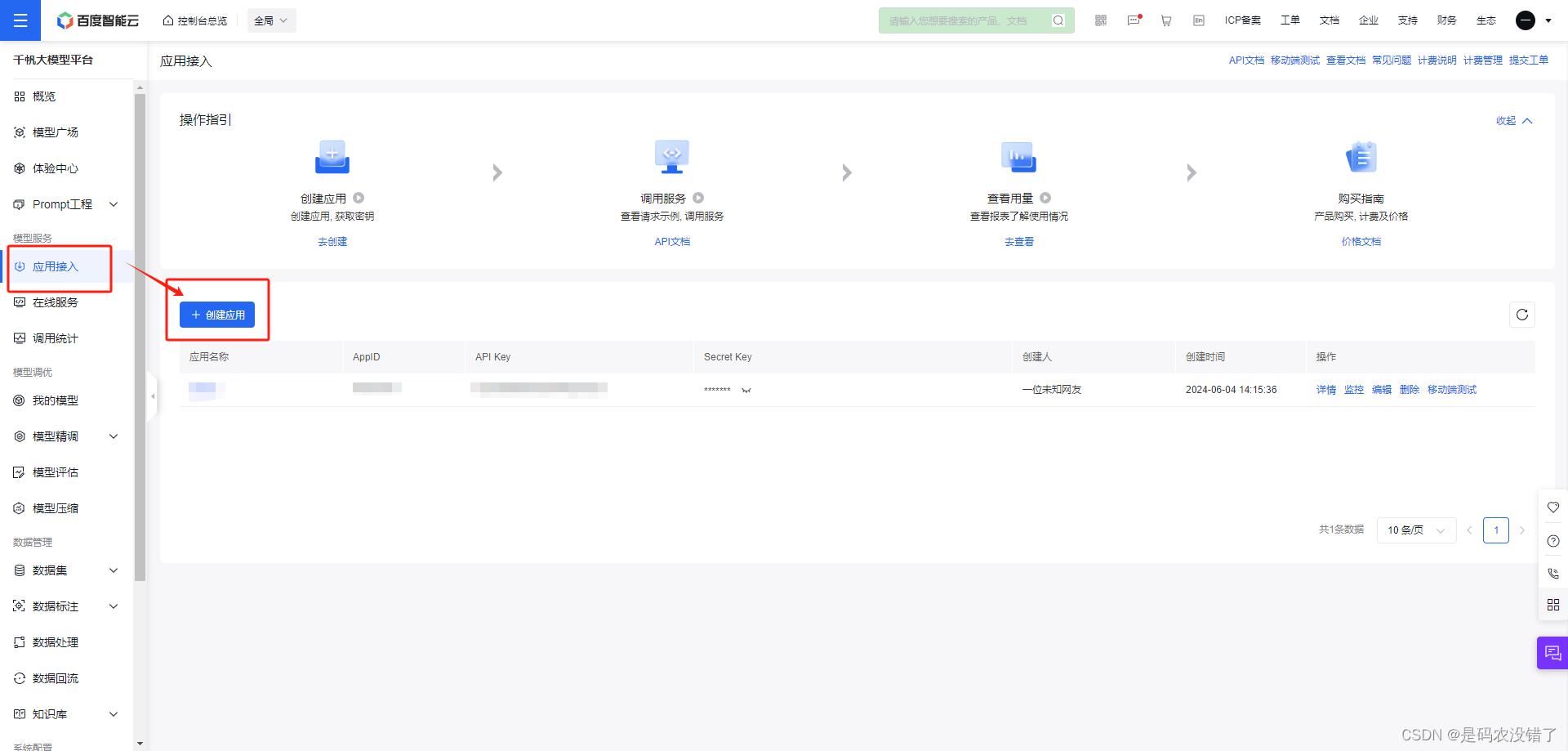Open the user avatar menu

click(x=1526, y=20)
